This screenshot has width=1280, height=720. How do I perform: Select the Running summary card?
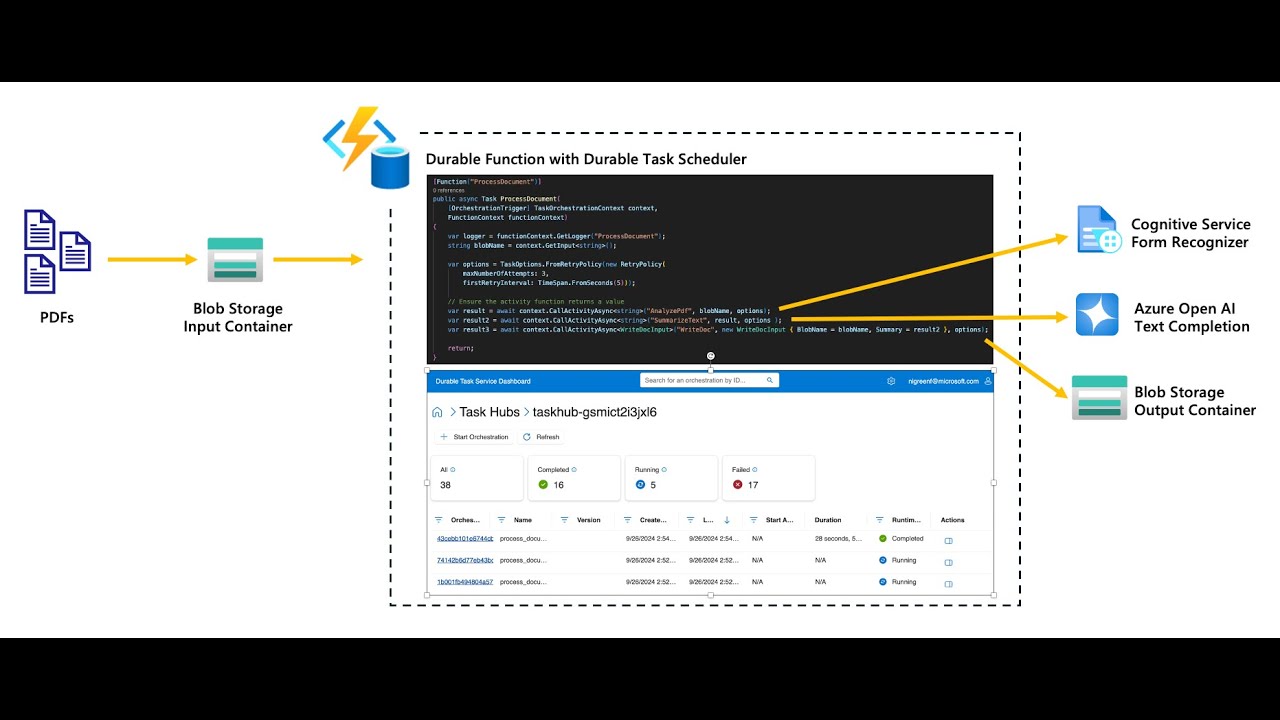point(671,478)
